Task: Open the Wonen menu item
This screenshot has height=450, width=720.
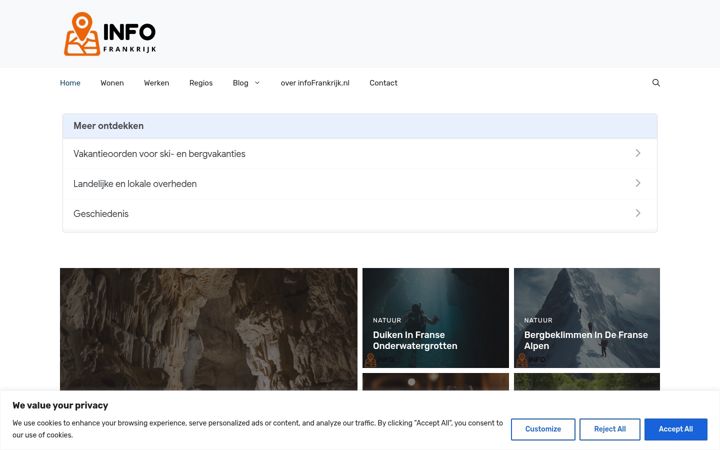Action: point(112,83)
